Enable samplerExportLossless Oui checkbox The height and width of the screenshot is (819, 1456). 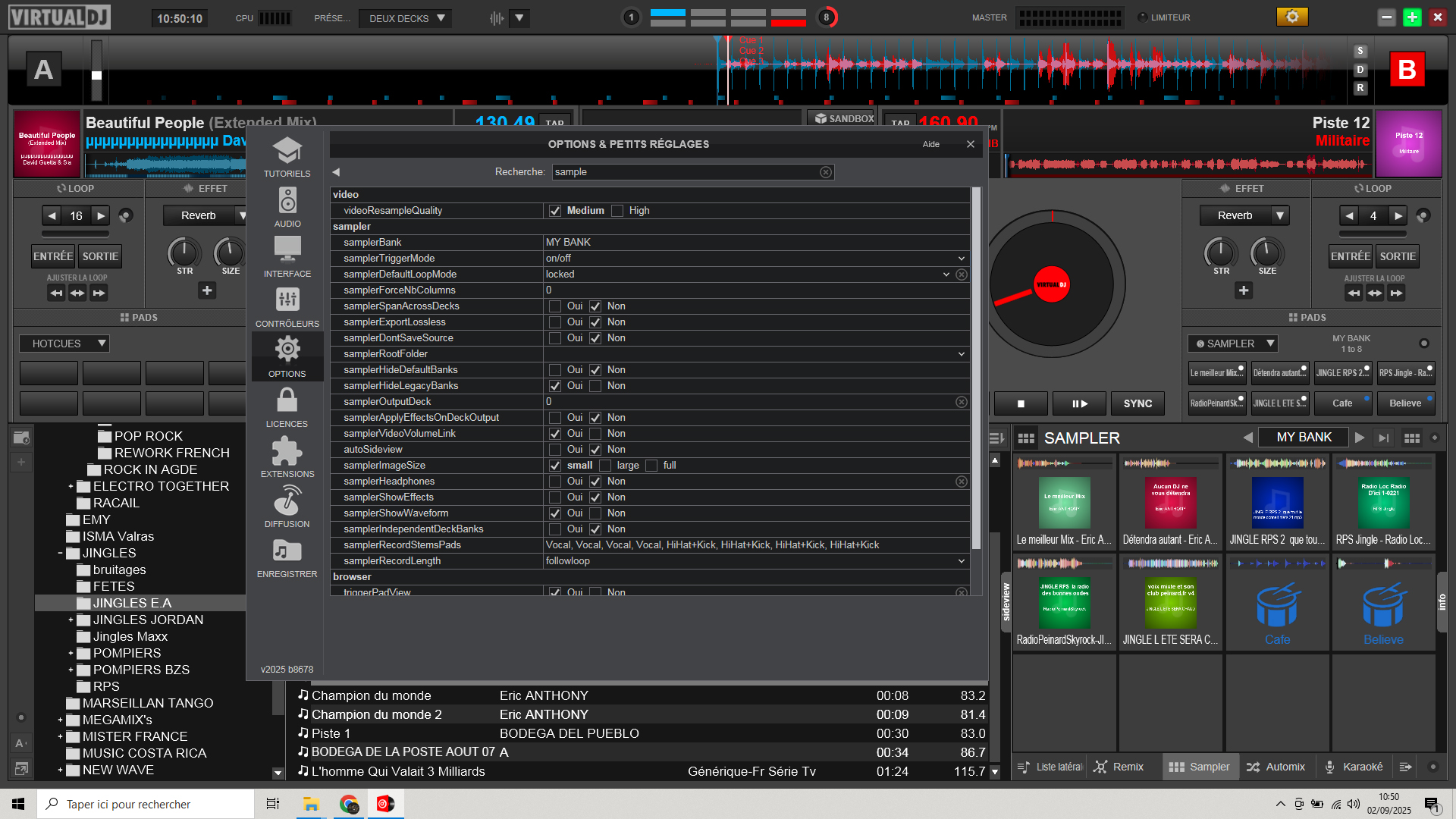point(555,322)
